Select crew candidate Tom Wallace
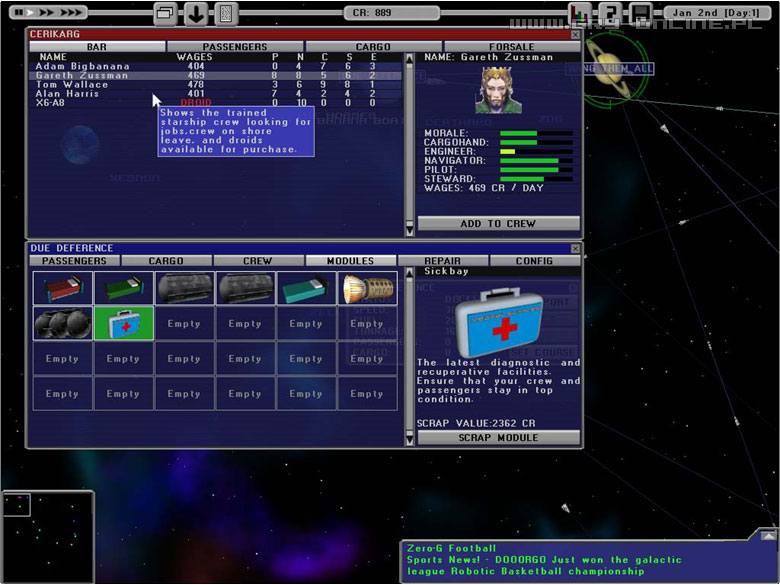 (x=217, y=85)
